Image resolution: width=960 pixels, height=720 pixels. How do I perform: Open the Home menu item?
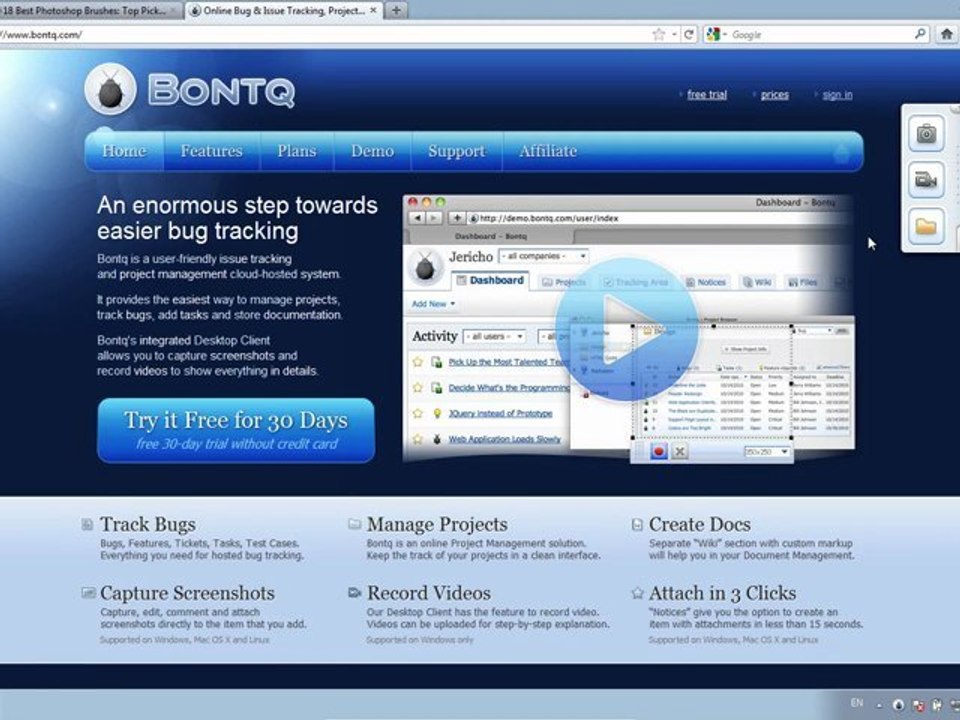click(x=124, y=151)
